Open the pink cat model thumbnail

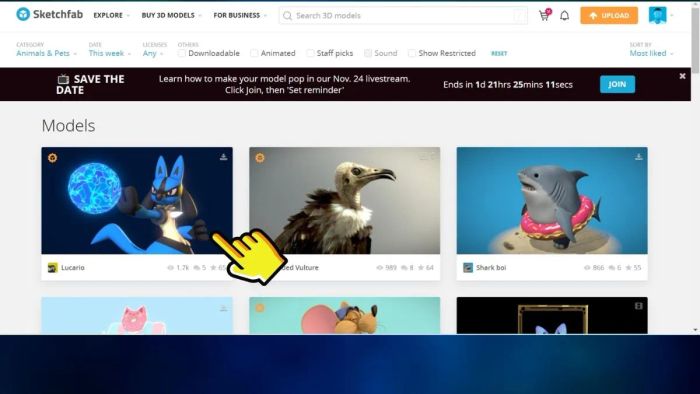click(137, 315)
